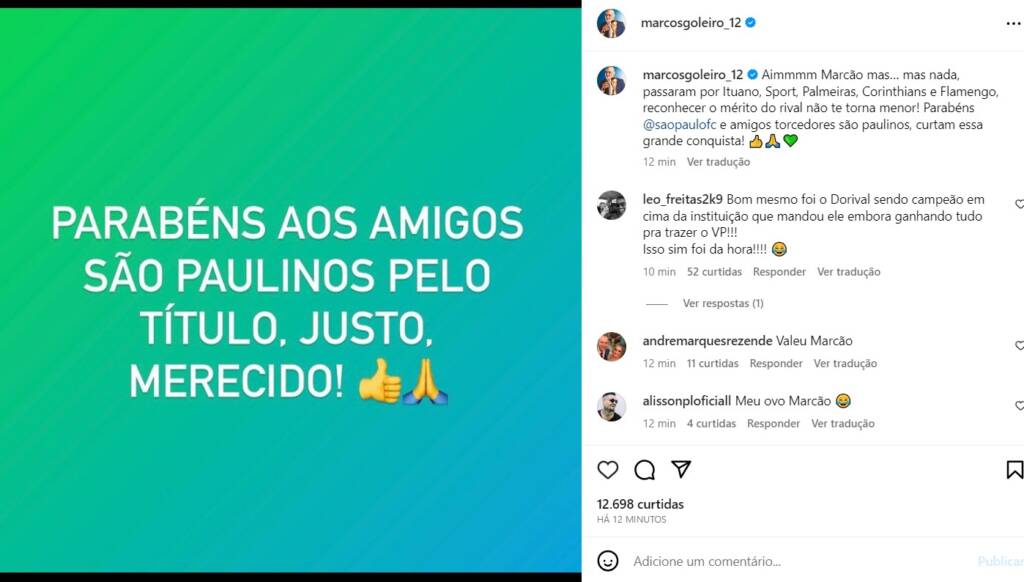Like the leo_freitas2k9 comment

pos(1019,204)
